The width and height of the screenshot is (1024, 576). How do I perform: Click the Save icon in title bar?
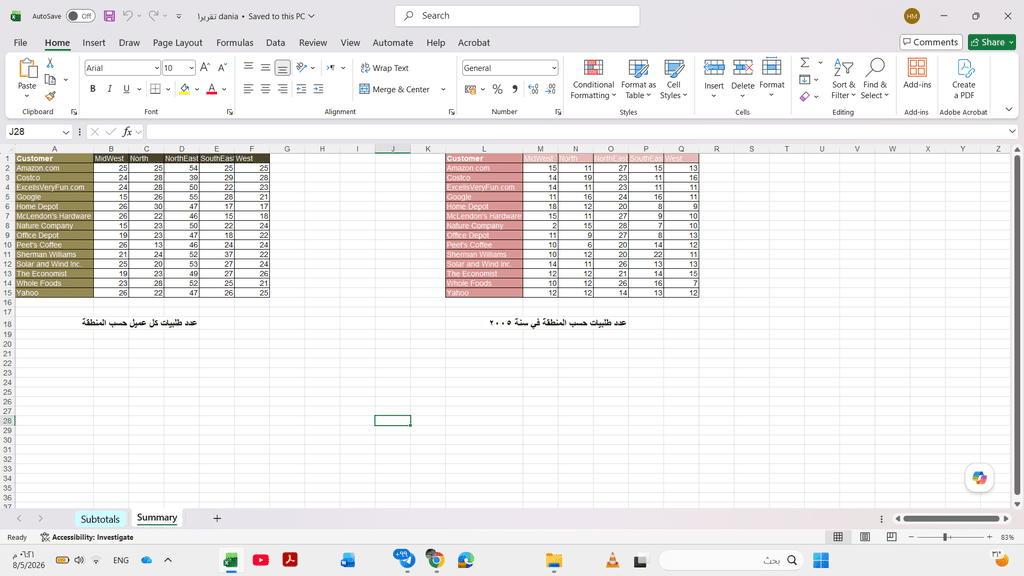click(x=109, y=16)
